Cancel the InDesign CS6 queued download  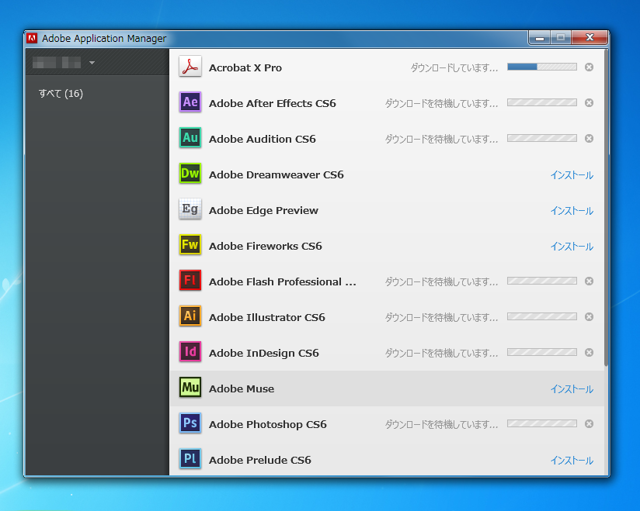pos(589,352)
